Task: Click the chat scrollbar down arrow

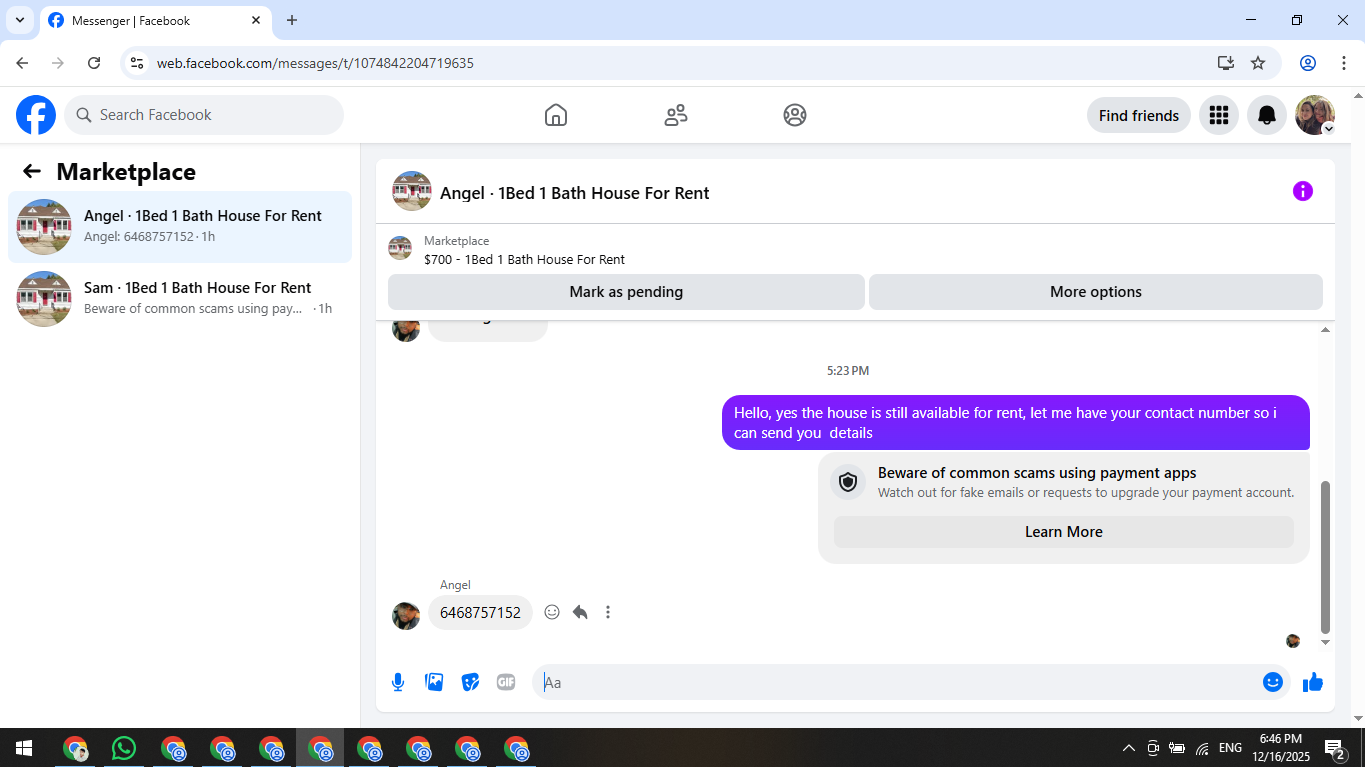Action: (1326, 642)
